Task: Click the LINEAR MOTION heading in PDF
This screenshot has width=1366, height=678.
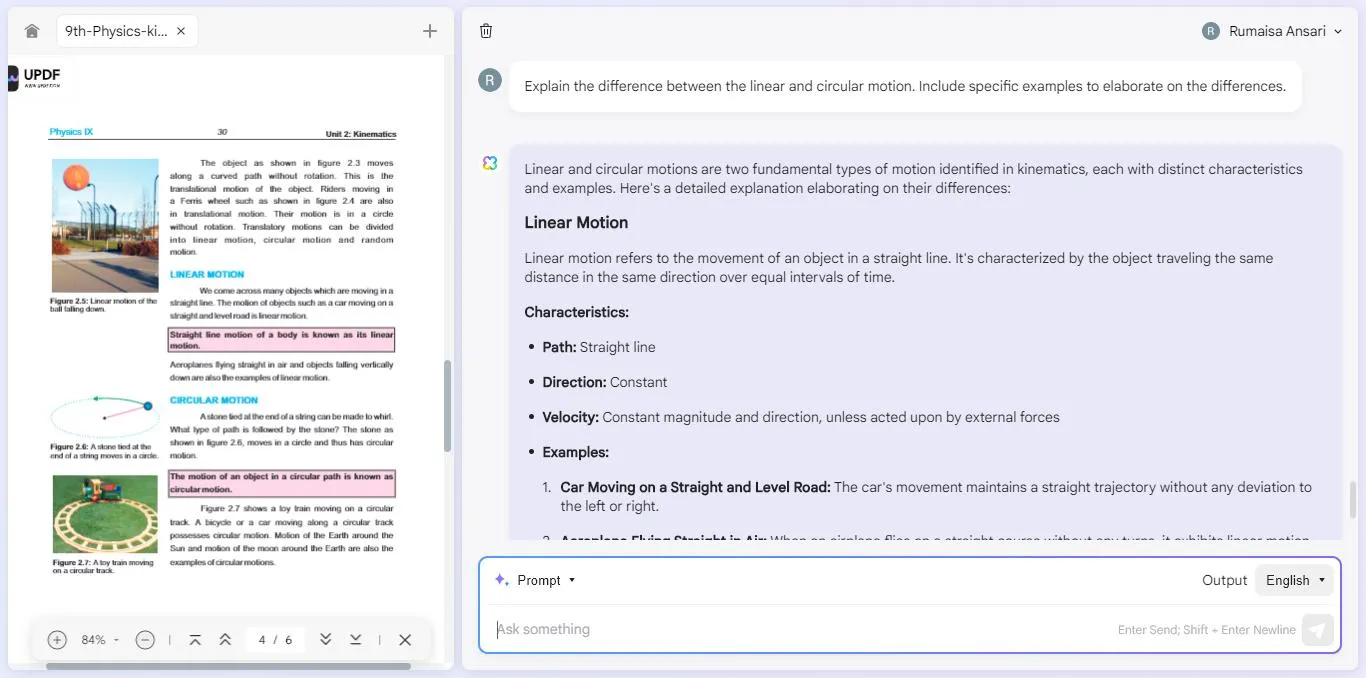Action: pyautogui.click(x=207, y=274)
